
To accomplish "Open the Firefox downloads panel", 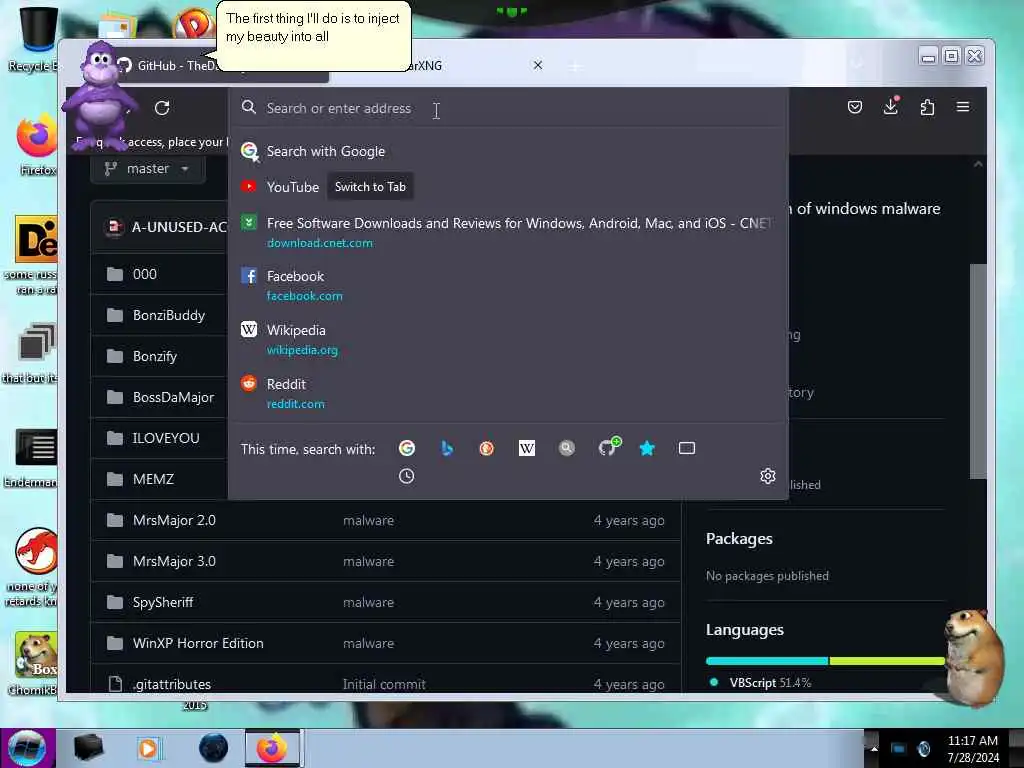I will (891, 106).
